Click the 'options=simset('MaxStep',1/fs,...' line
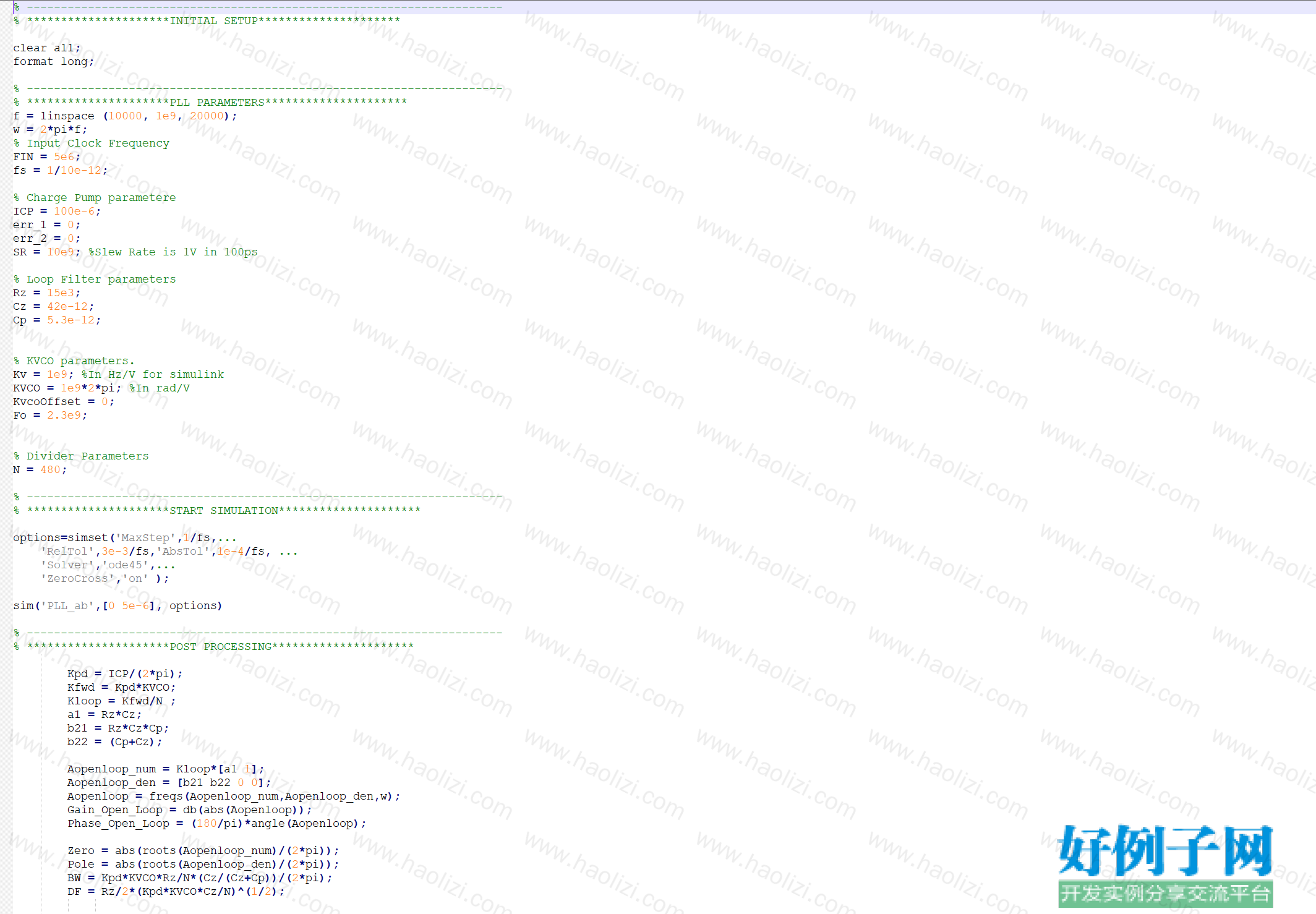Screen dimensions: 1316x914 pos(124,537)
